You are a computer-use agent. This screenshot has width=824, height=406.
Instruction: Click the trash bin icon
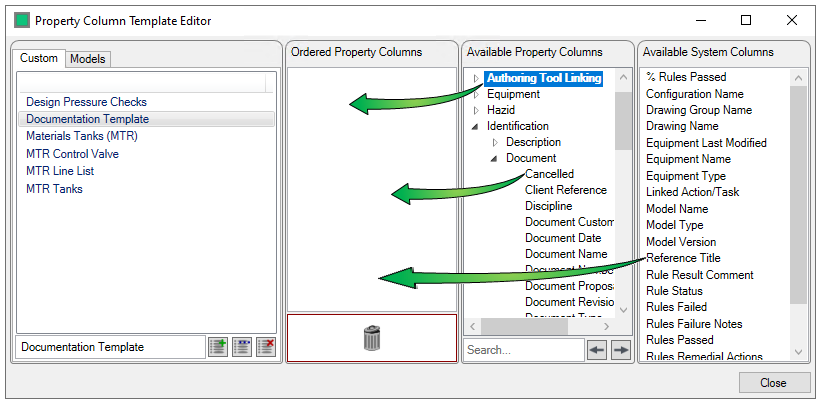[372, 338]
